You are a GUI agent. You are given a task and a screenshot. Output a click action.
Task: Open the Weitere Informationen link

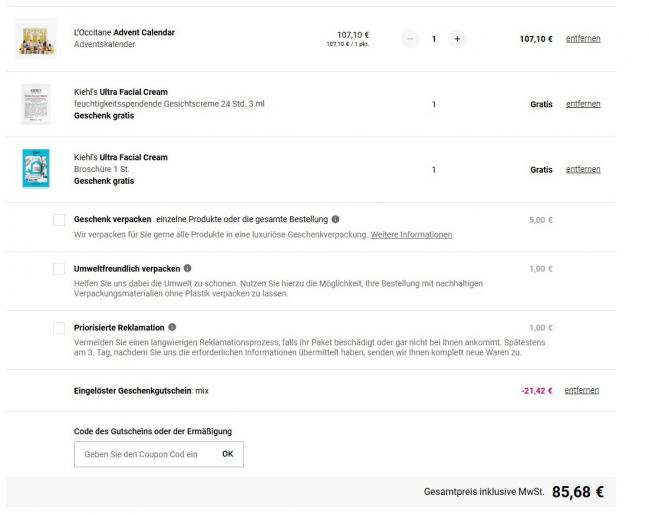[411, 234]
